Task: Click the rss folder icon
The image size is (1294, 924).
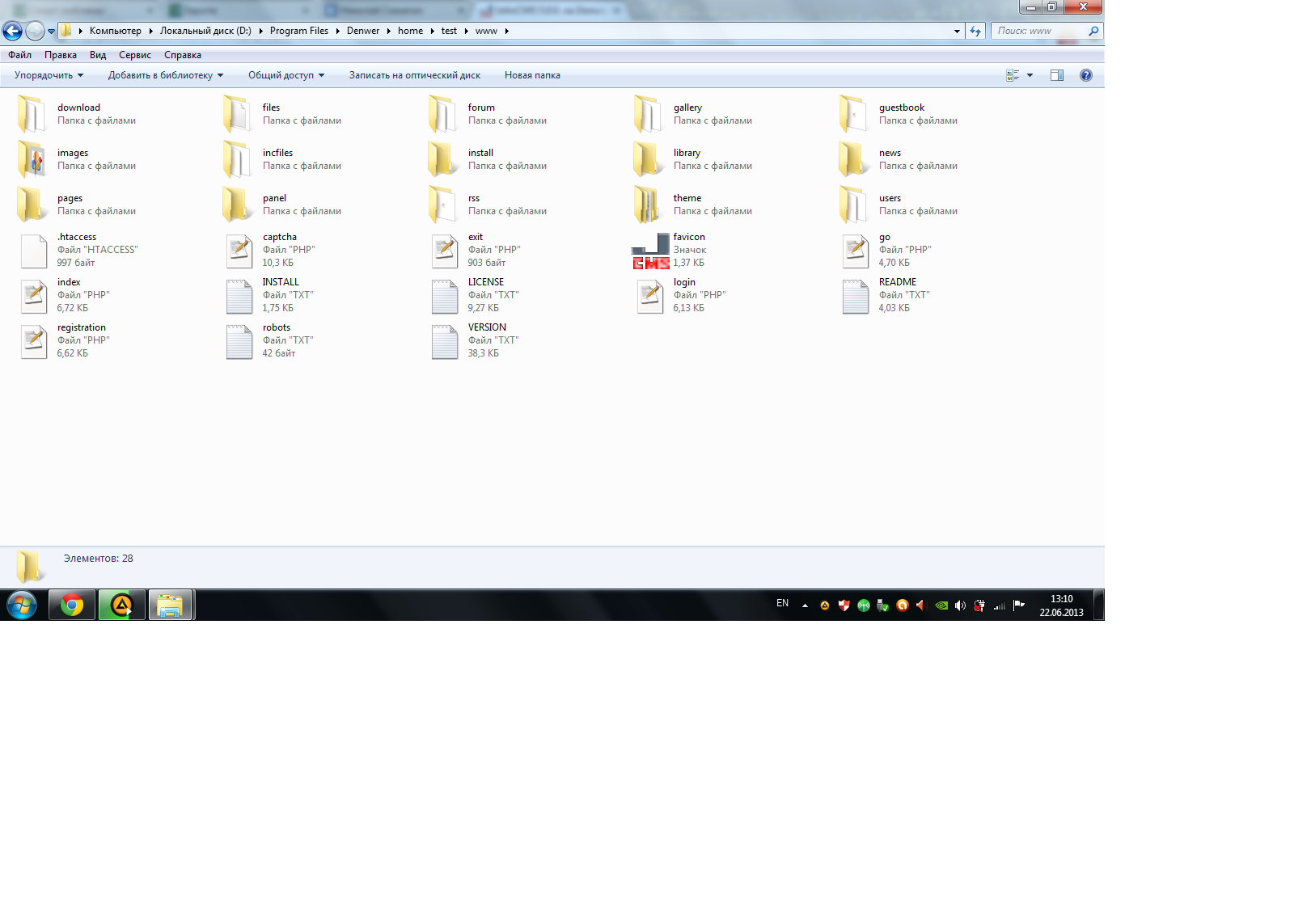Action: point(443,205)
